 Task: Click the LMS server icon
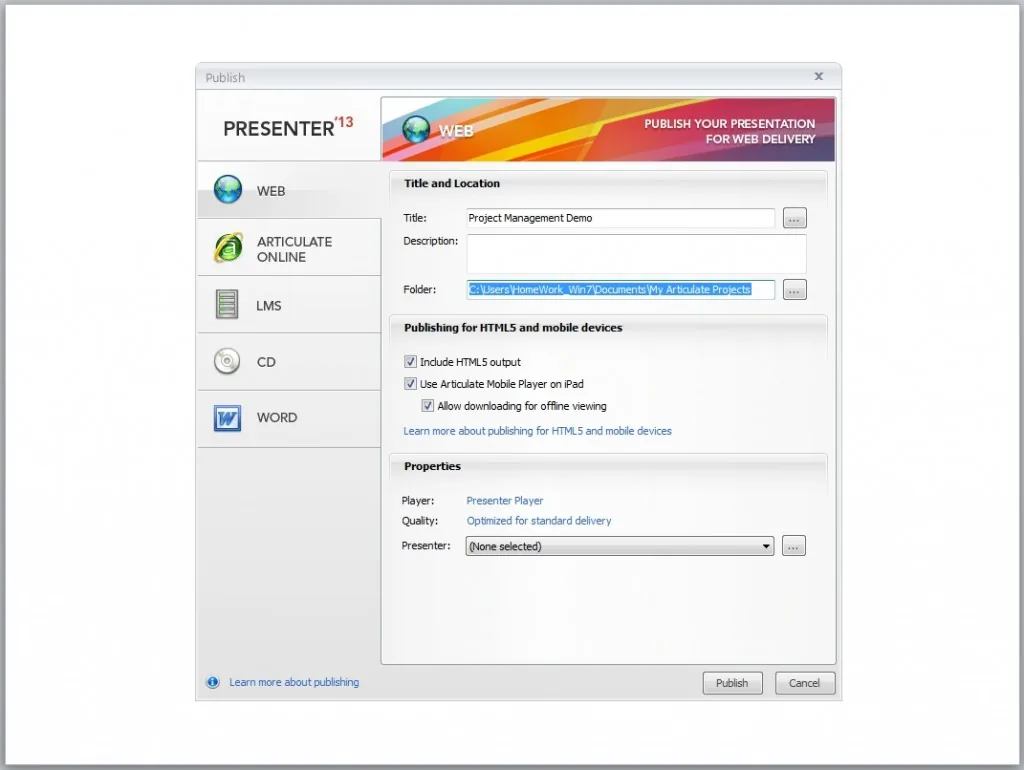click(x=227, y=304)
